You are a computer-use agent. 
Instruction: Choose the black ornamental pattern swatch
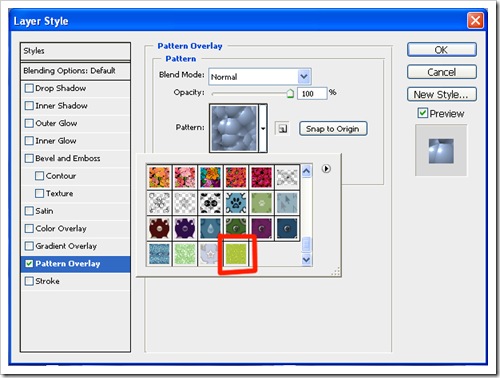point(211,203)
